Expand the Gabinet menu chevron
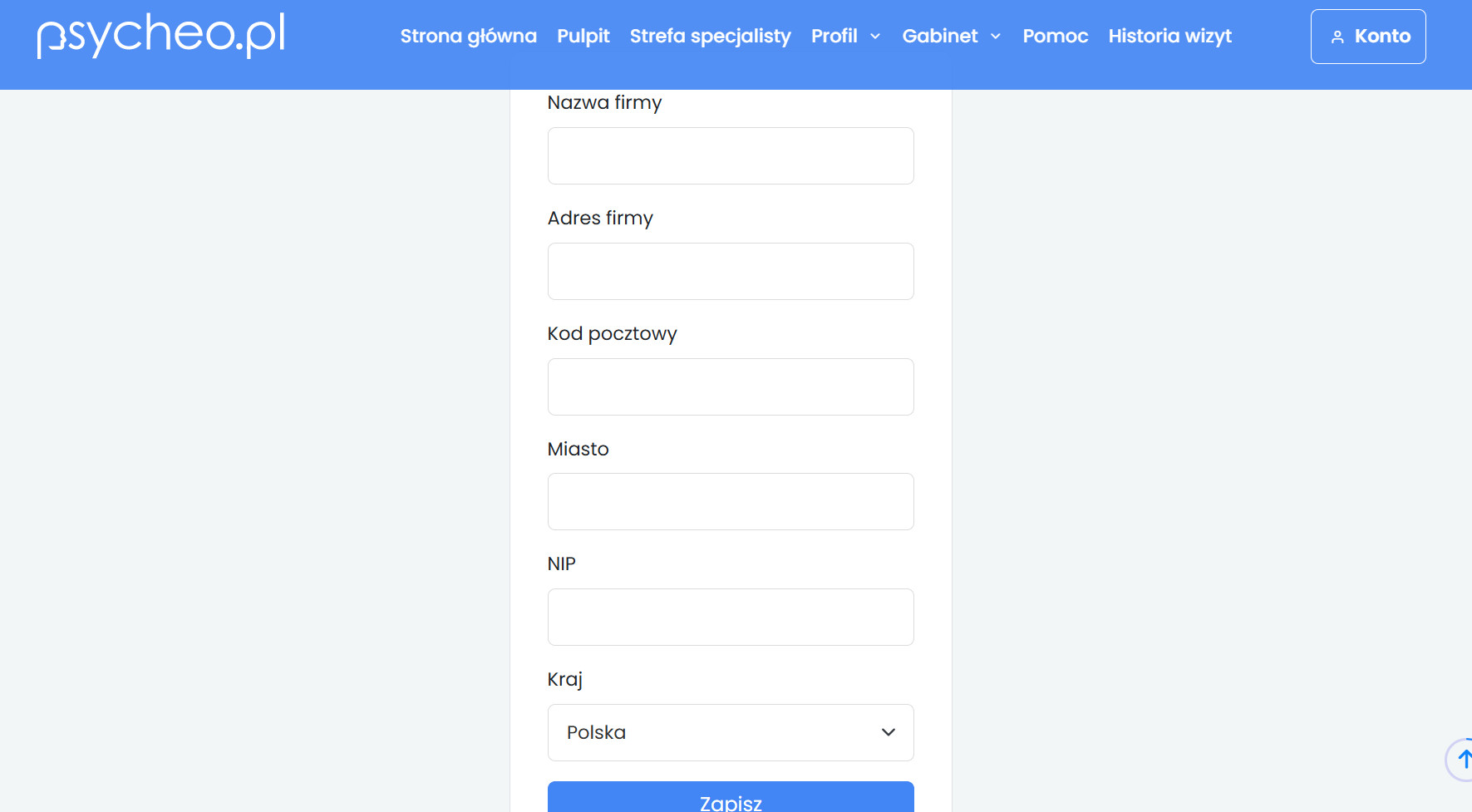 pos(996,37)
